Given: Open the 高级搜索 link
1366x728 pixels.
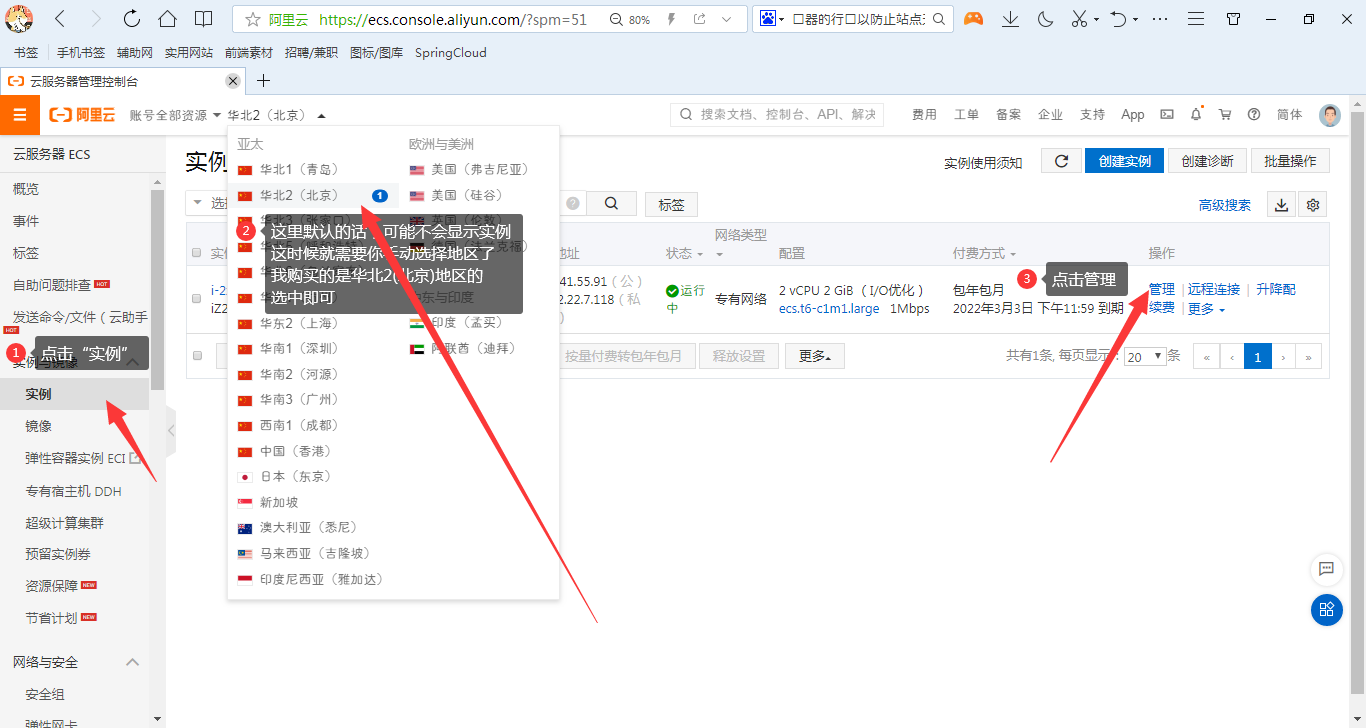Looking at the screenshot, I should pos(1225,205).
